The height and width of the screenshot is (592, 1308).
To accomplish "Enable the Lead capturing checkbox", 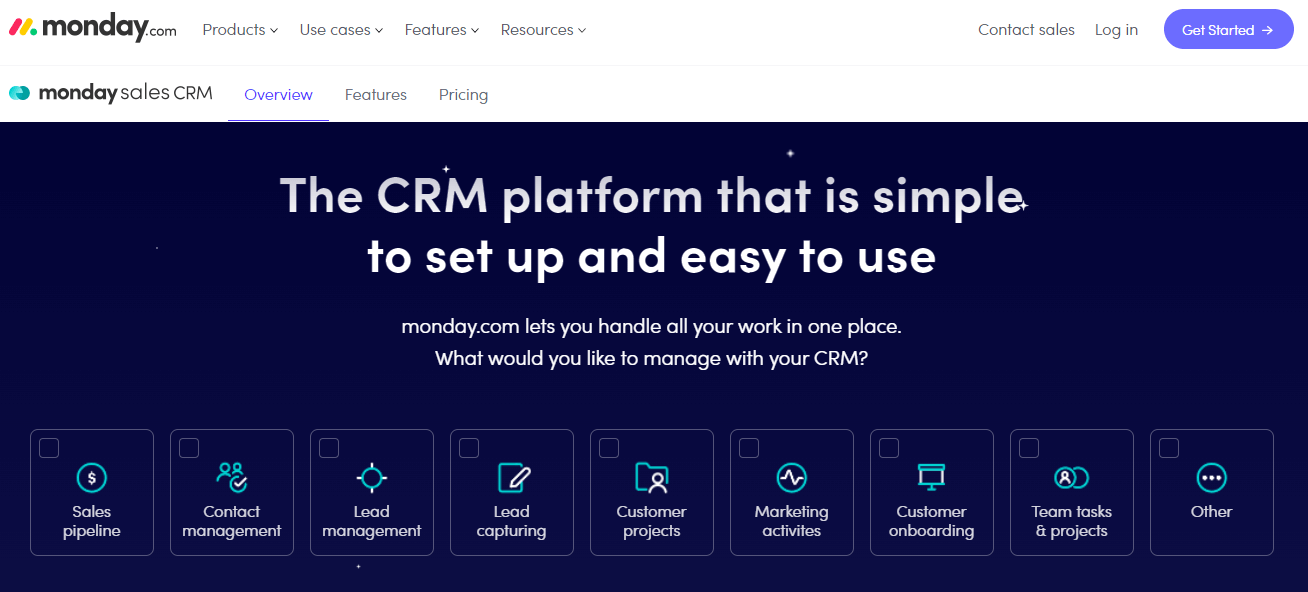I will coord(469,448).
